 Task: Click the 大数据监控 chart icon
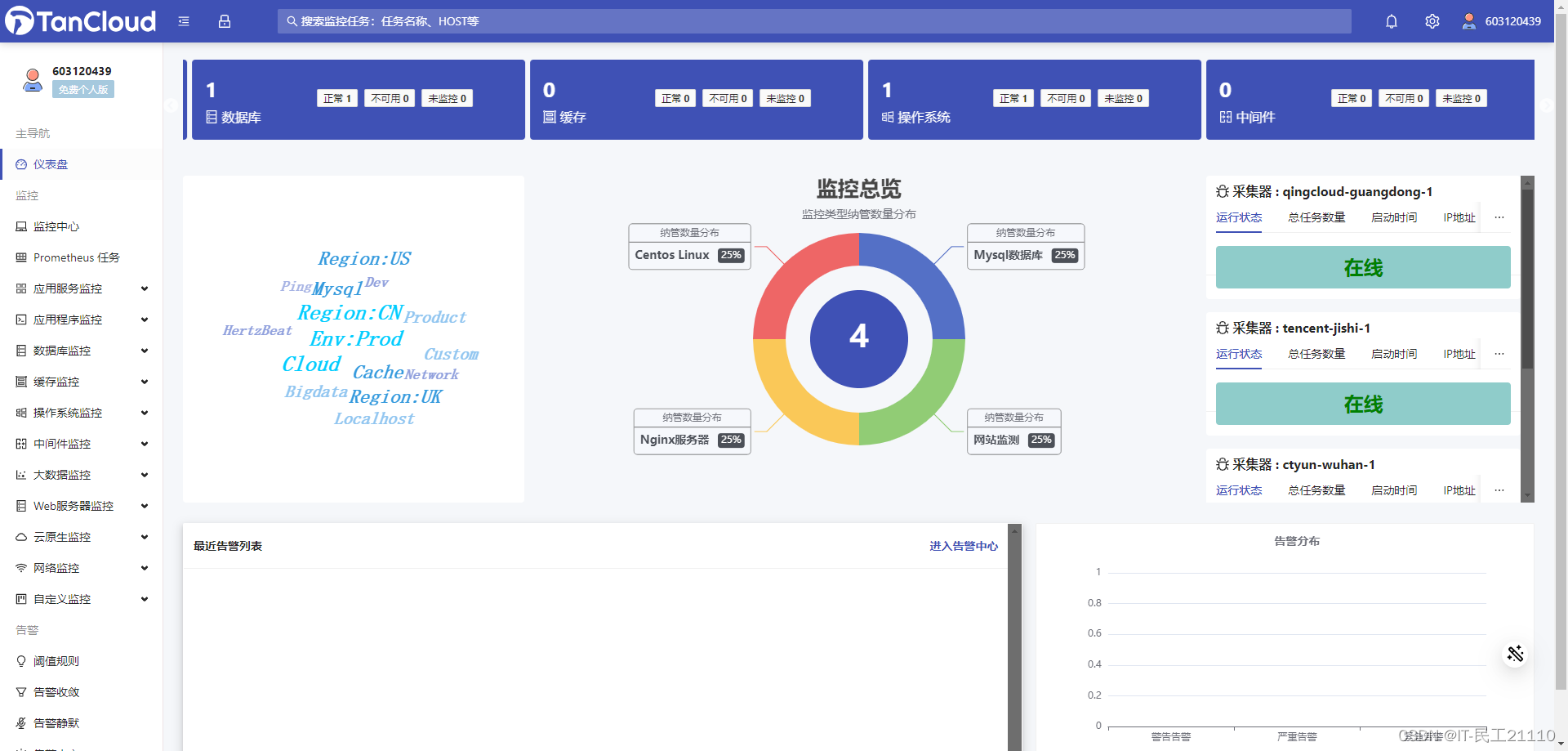tap(21, 475)
